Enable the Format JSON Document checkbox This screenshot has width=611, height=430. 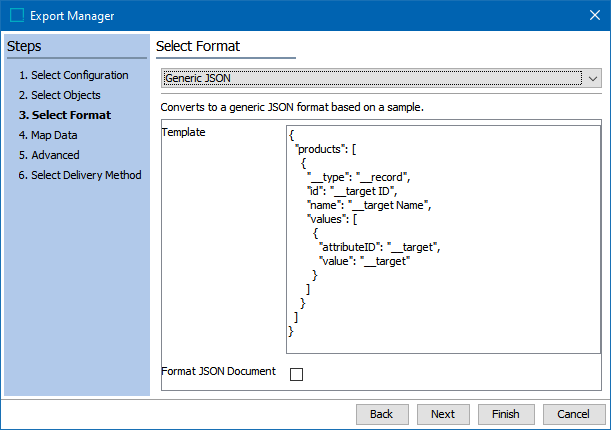296,374
